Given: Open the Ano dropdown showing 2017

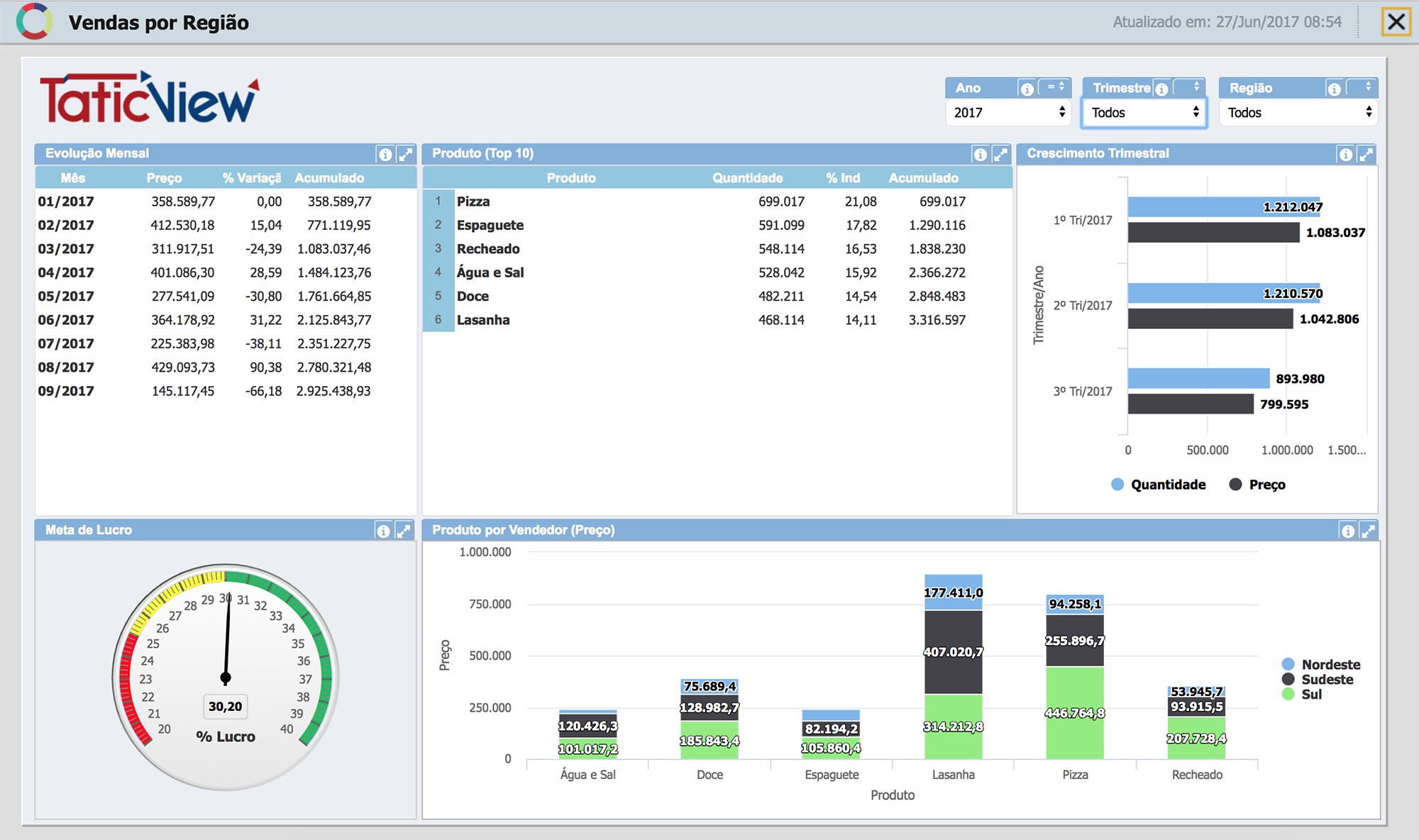Looking at the screenshot, I should click(x=1008, y=112).
